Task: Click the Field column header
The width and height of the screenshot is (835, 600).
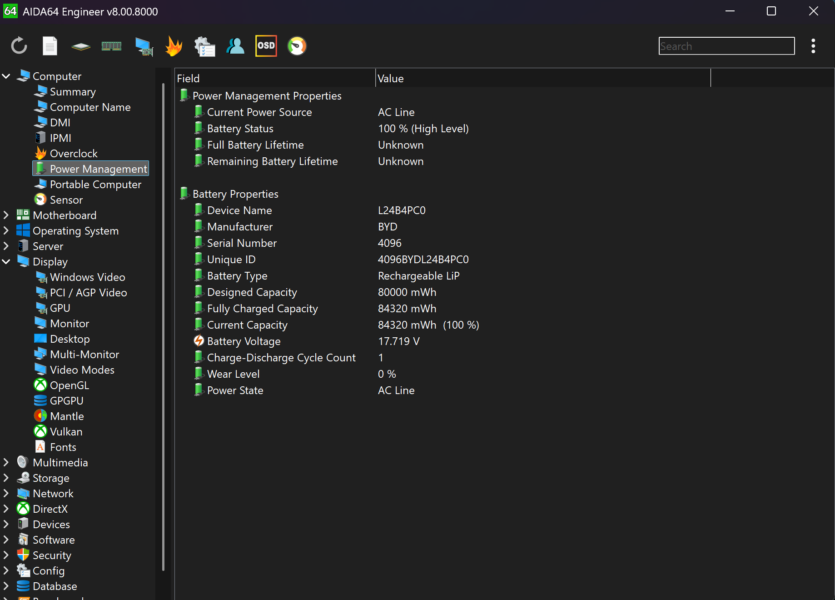Action: (x=275, y=78)
